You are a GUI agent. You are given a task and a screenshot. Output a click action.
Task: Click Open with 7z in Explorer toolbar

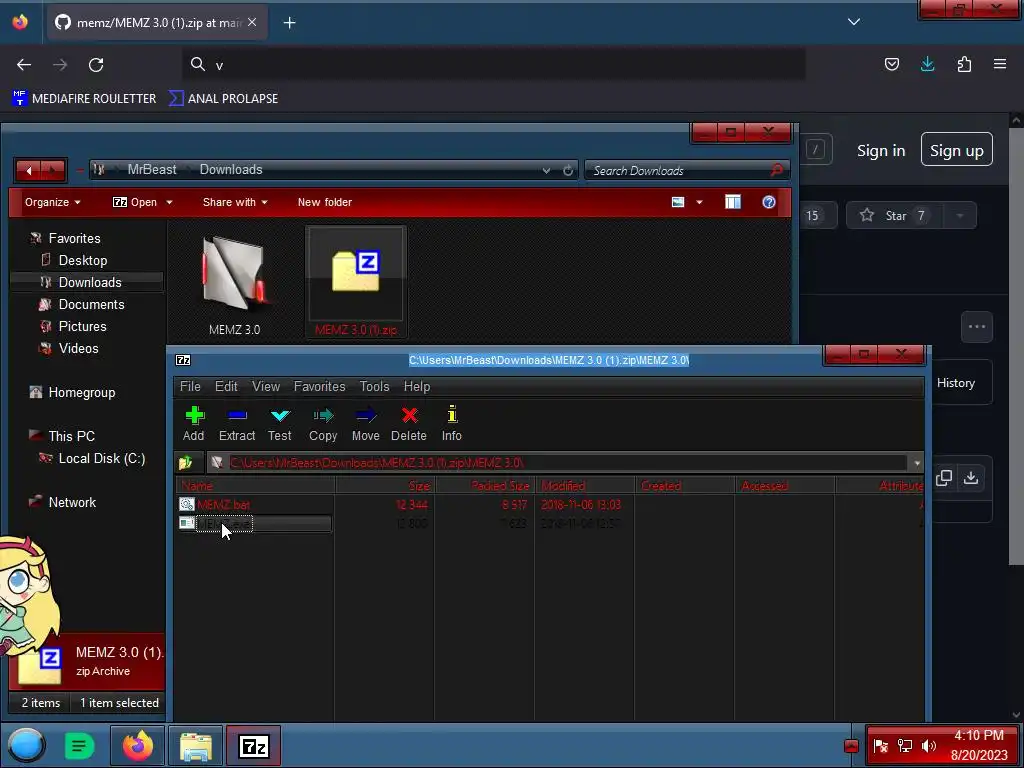(x=135, y=202)
